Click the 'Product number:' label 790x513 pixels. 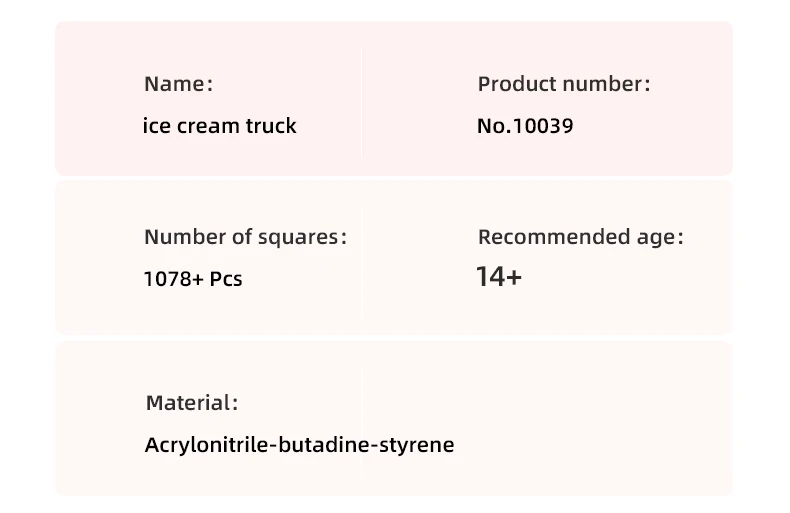(564, 84)
